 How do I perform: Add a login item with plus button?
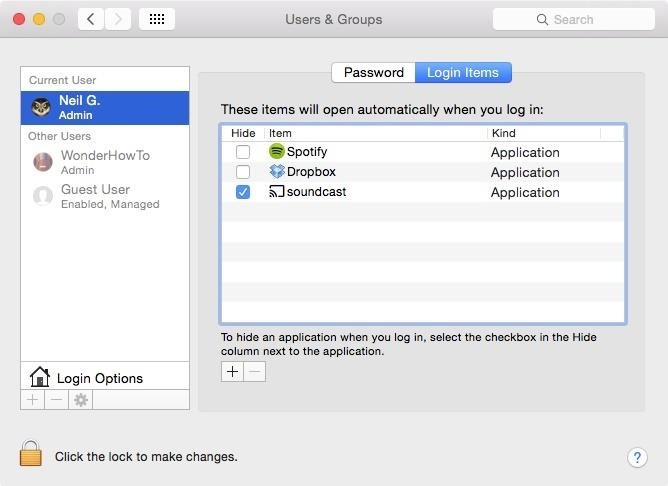(x=232, y=372)
